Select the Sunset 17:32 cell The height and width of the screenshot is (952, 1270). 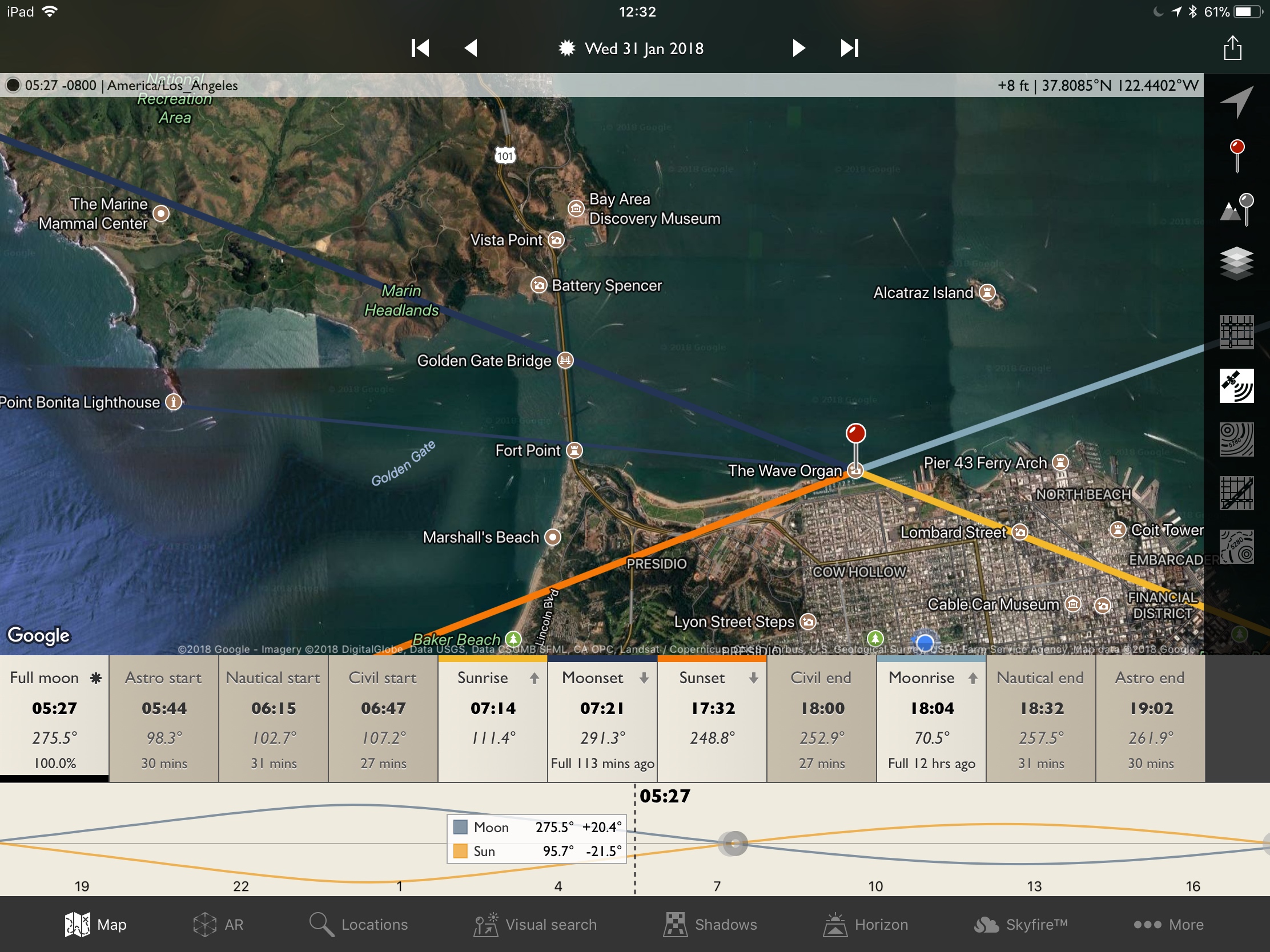point(713,719)
